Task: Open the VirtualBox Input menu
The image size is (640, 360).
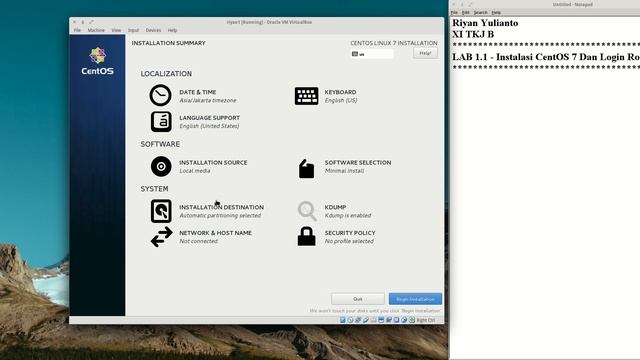Action: point(133,30)
